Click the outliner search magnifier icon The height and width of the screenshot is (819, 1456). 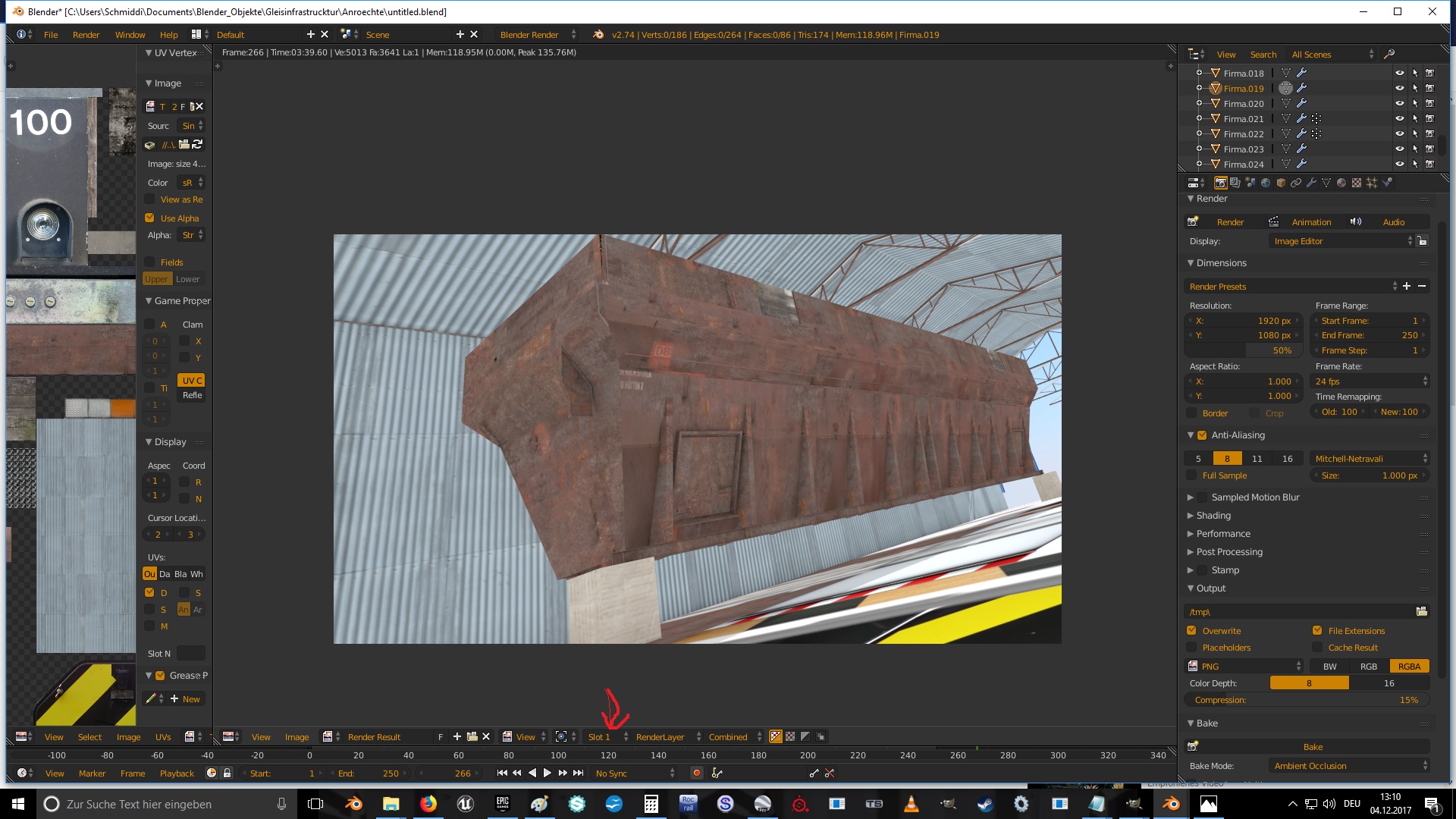[x=1389, y=55]
